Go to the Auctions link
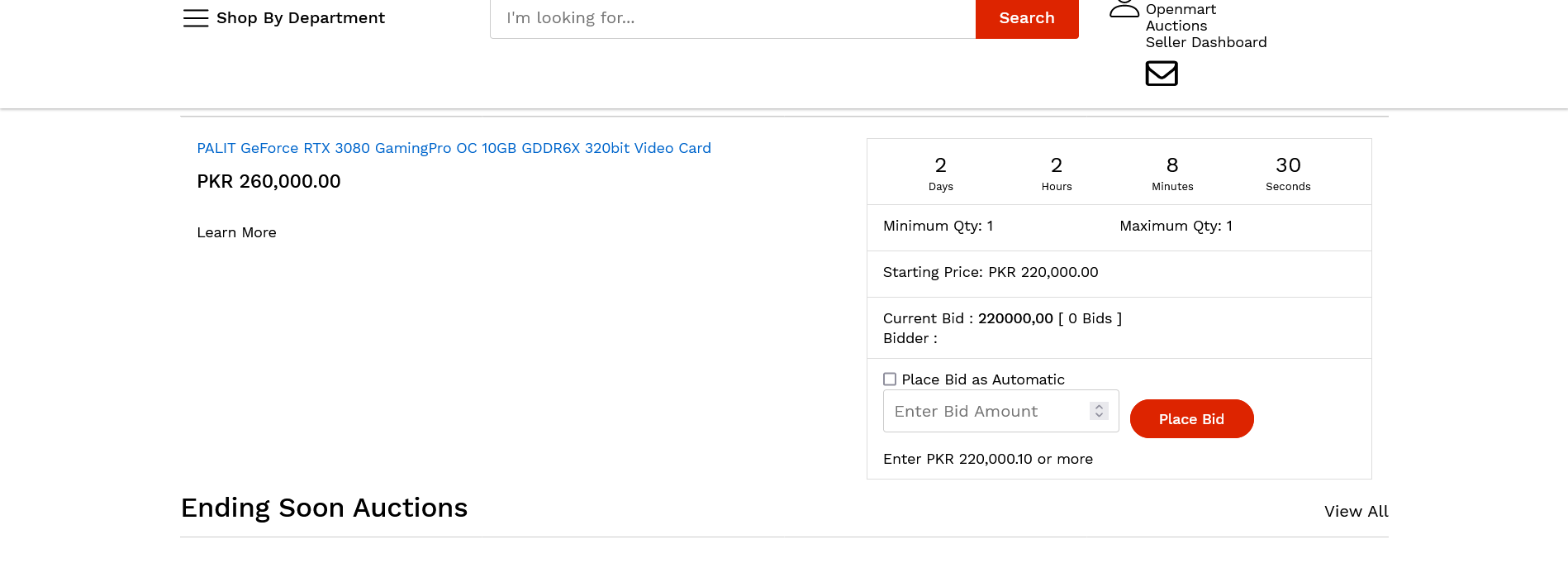The width and height of the screenshot is (1568, 587). pos(1176,26)
